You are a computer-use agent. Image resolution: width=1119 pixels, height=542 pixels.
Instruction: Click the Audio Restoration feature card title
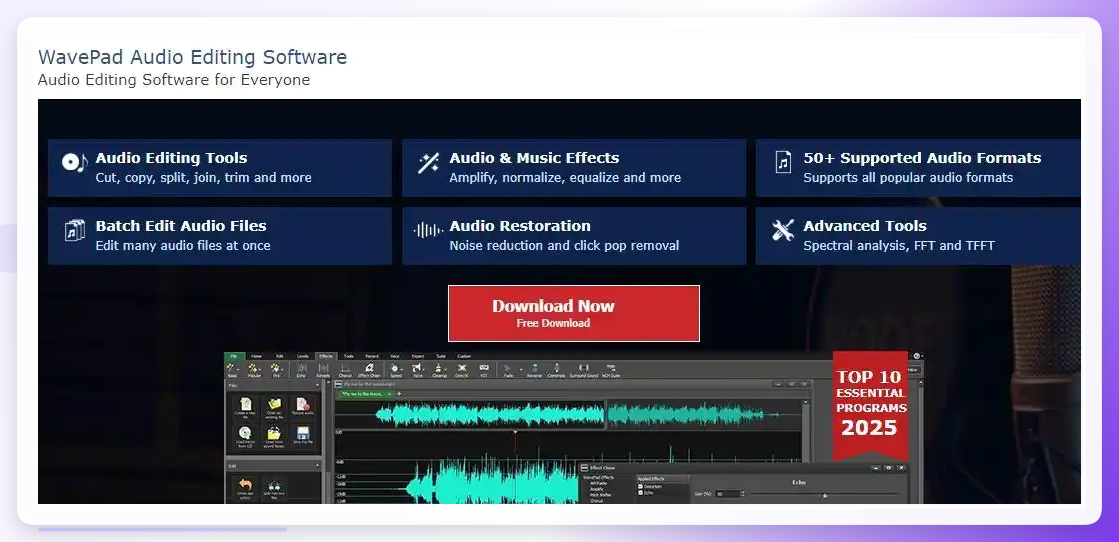coord(520,226)
